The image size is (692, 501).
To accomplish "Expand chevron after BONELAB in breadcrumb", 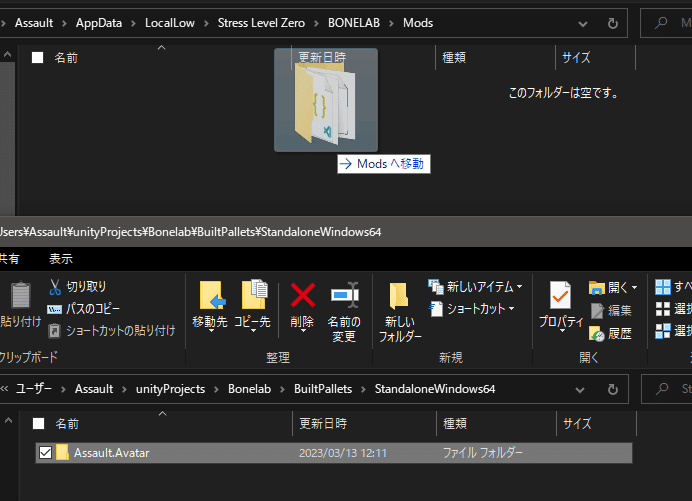I will point(391,23).
